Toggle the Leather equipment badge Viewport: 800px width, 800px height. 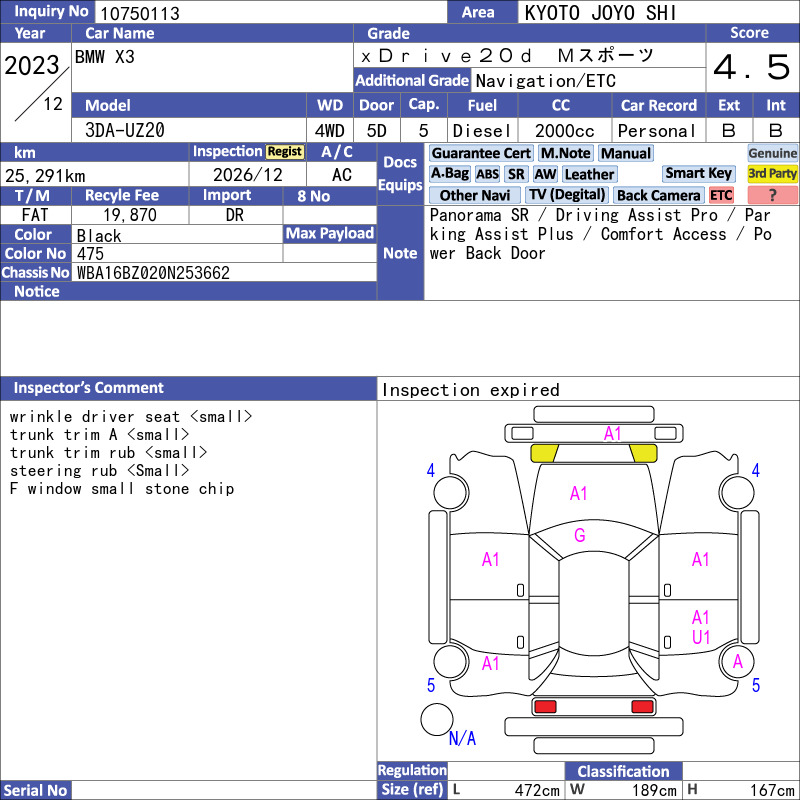coord(589,174)
